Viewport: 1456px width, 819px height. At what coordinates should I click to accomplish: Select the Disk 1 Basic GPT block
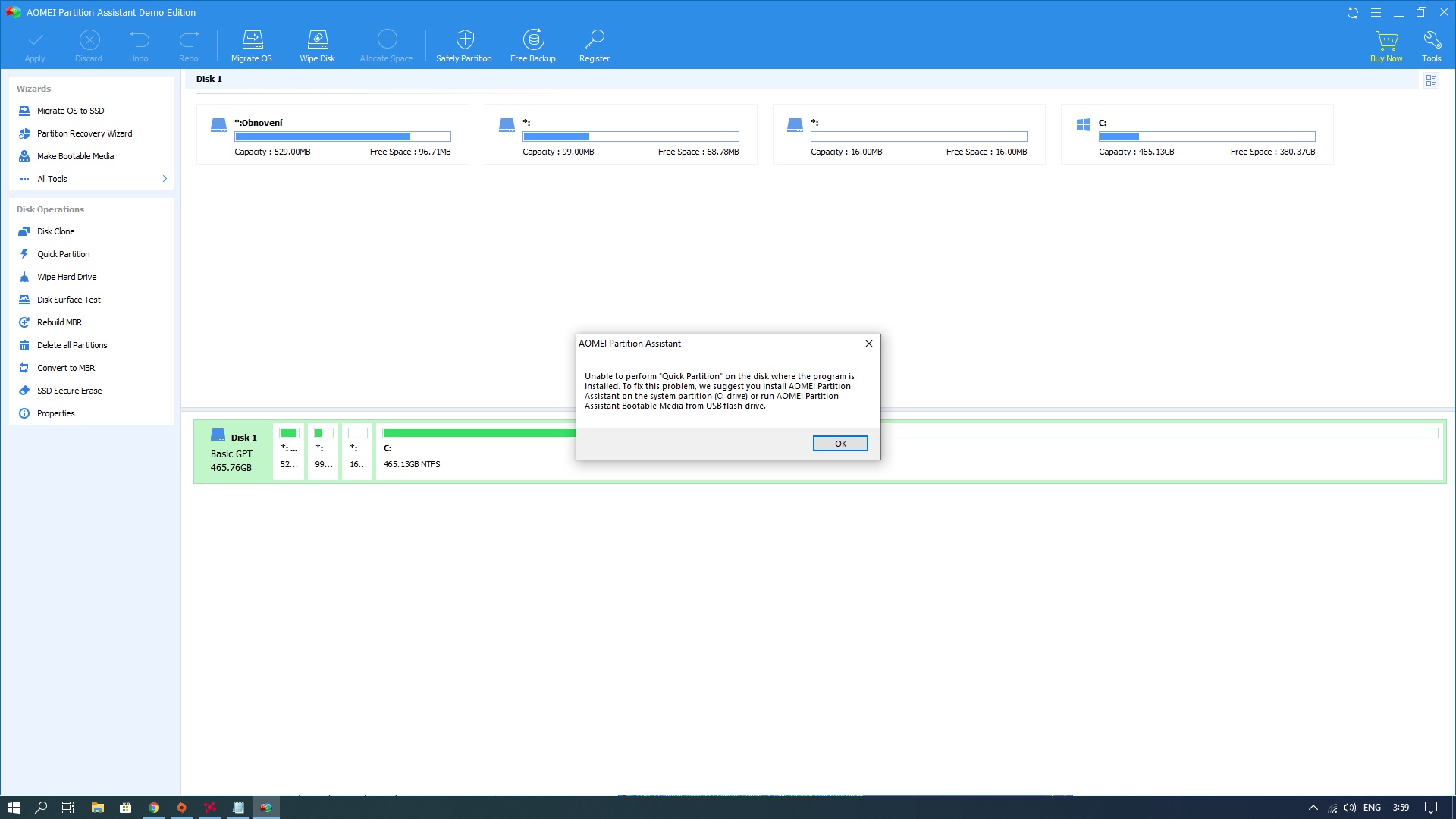click(233, 452)
